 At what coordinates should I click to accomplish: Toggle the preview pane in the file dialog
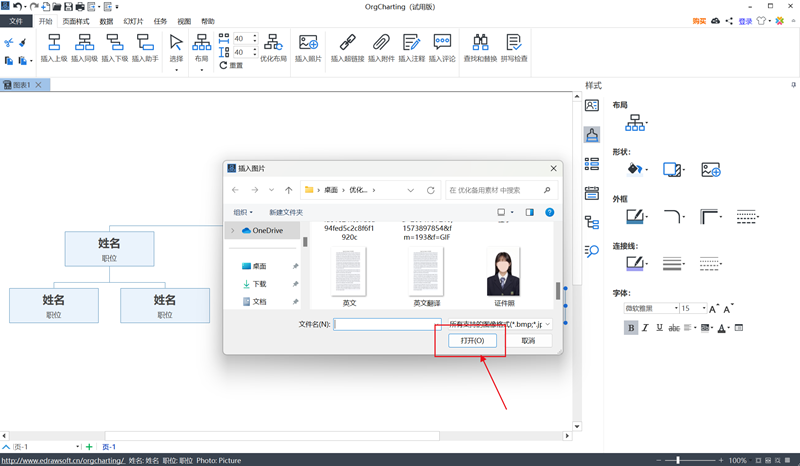click(x=530, y=212)
